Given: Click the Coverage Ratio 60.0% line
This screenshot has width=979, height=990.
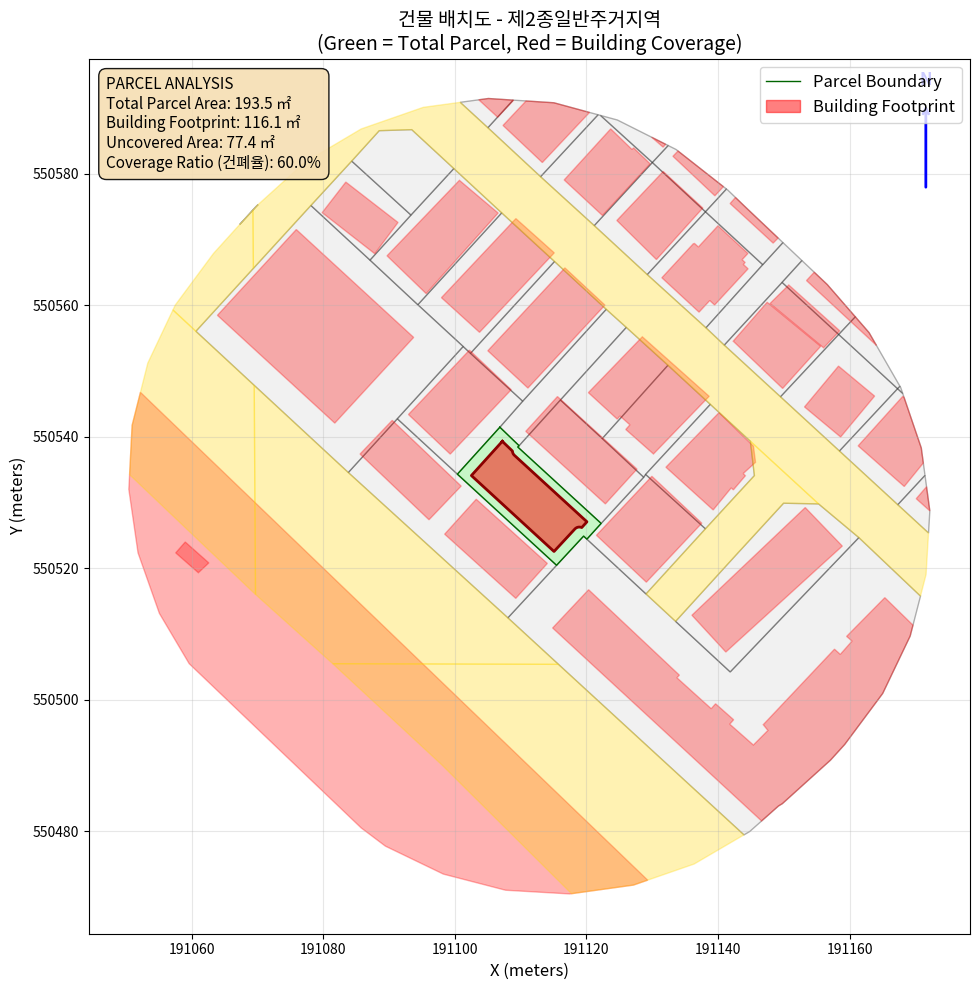Looking at the screenshot, I should coord(213,163).
